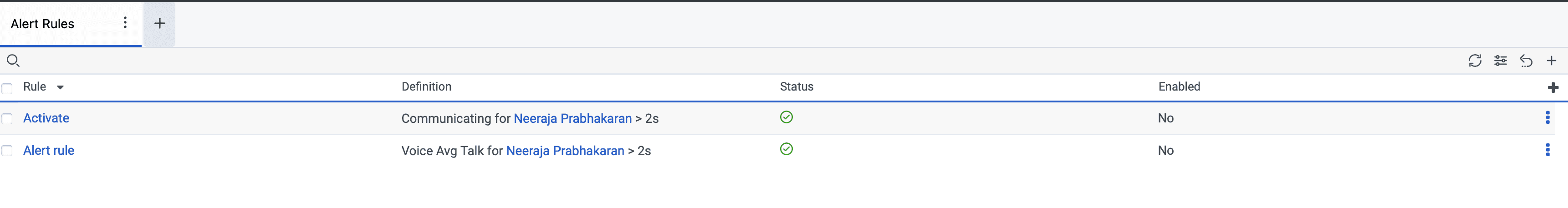
Task: Open the Activate rule link
Action: (46, 118)
